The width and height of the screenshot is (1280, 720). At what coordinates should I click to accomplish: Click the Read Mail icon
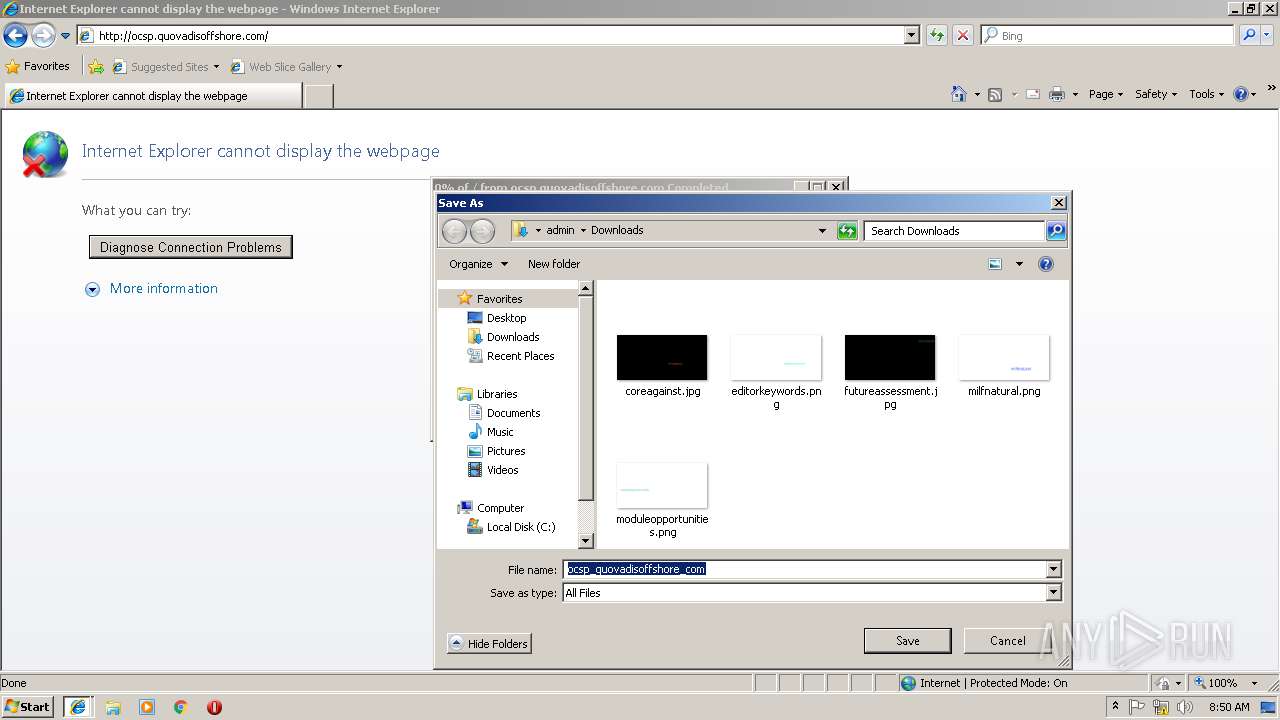[1033, 94]
